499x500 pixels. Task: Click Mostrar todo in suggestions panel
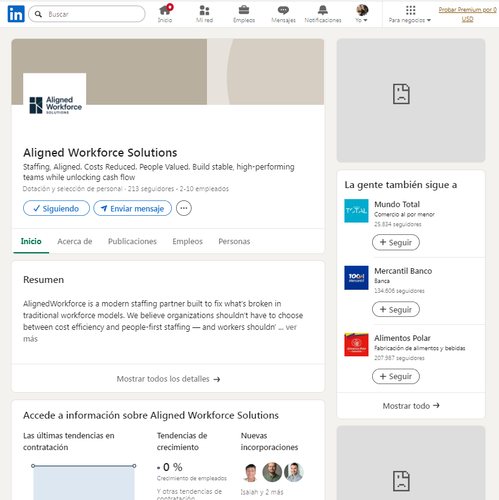pos(411,406)
